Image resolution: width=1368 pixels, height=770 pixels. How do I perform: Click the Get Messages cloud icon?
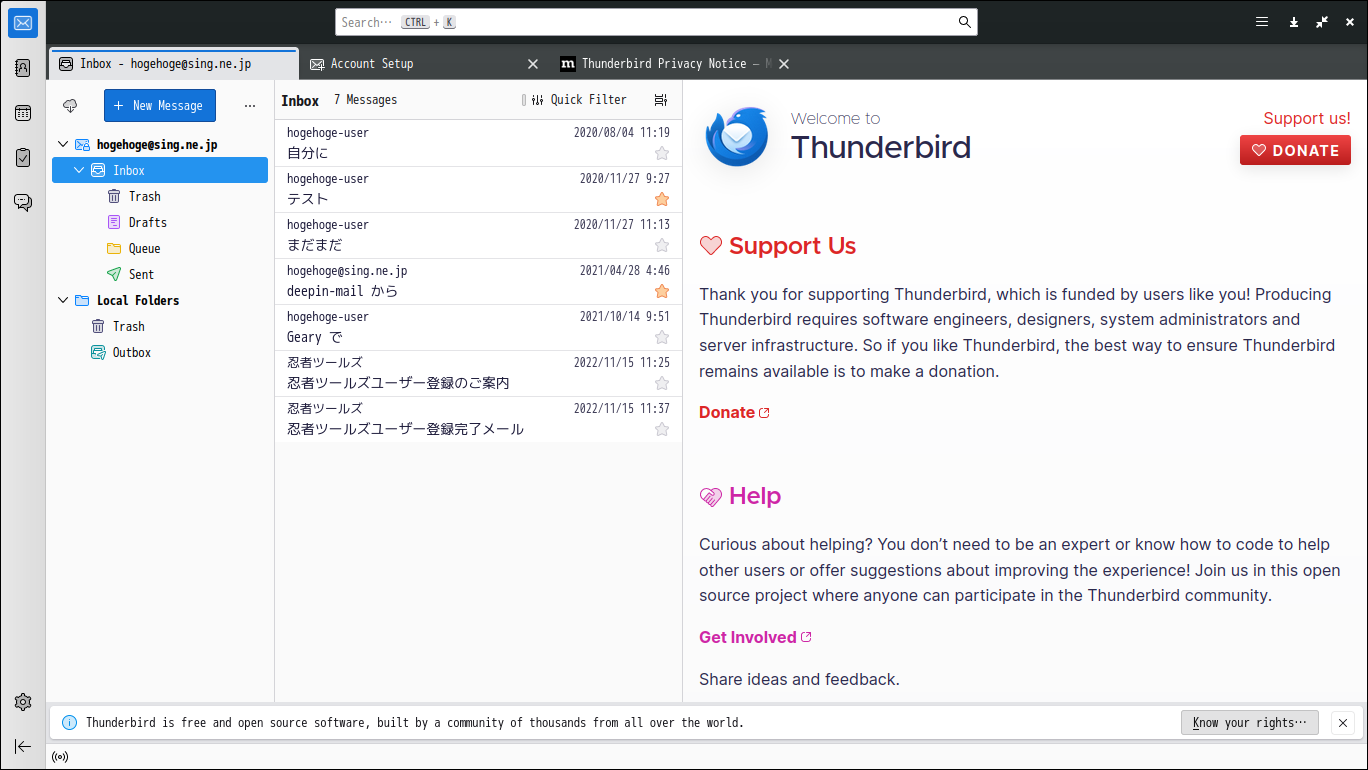[x=70, y=105]
